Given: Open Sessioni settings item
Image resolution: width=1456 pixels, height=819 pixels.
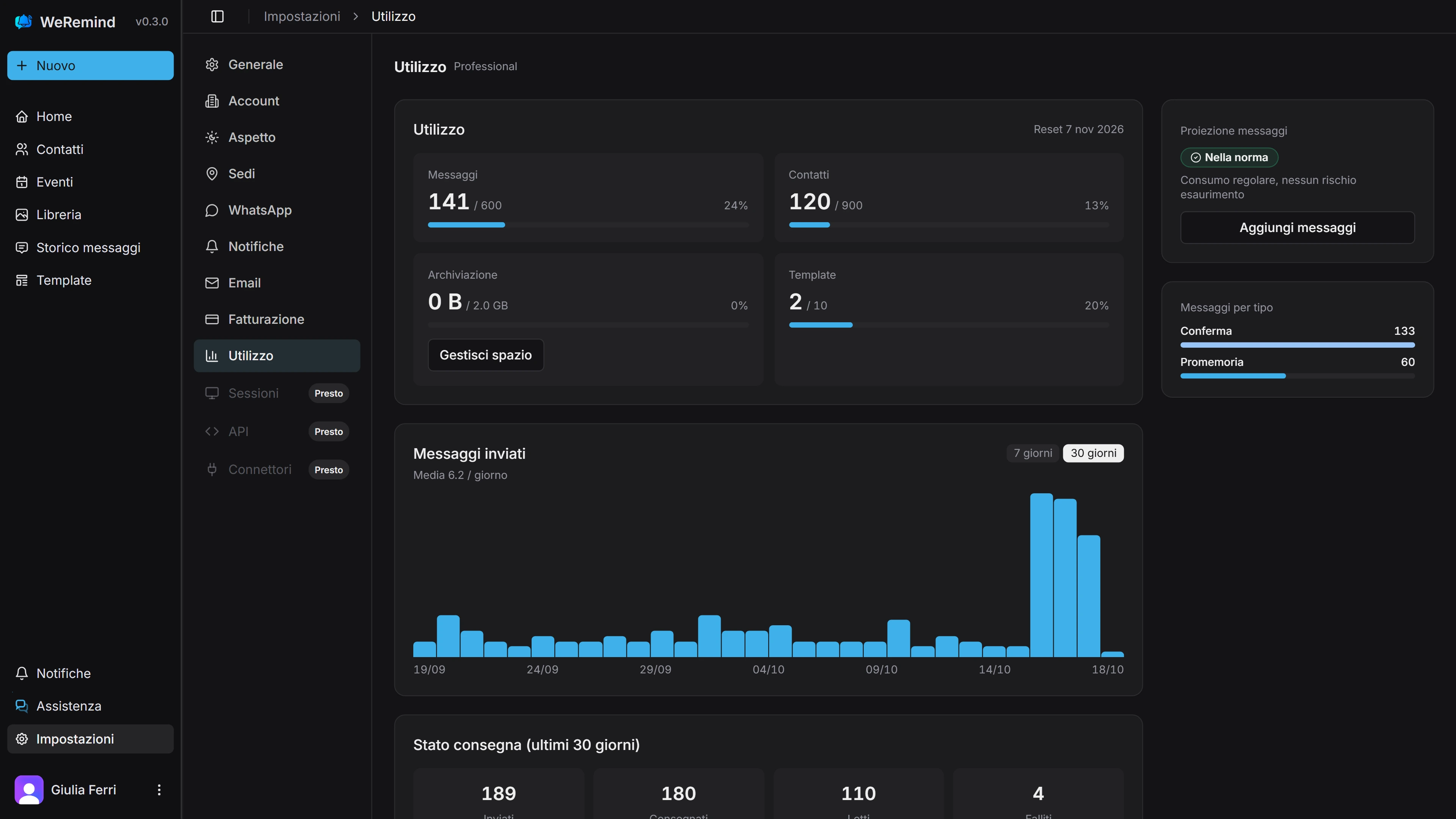Looking at the screenshot, I should [277, 394].
